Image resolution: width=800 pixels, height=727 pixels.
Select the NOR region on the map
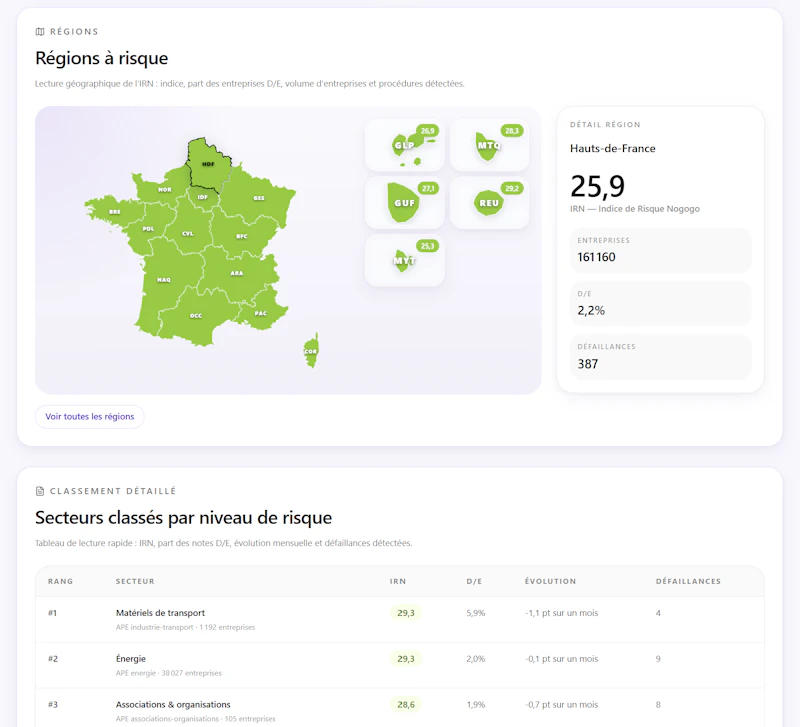click(164, 189)
